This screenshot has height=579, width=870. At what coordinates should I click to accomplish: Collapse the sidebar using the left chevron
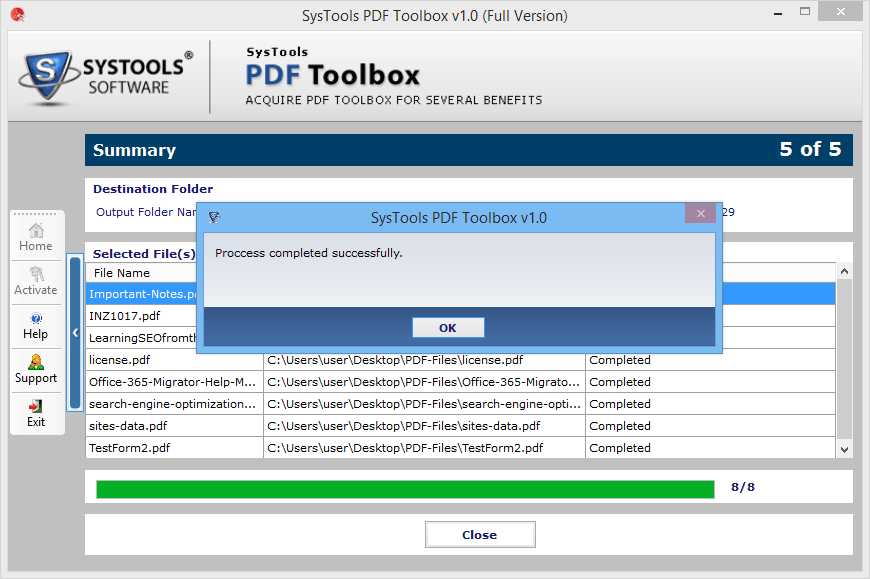click(x=75, y=332)
